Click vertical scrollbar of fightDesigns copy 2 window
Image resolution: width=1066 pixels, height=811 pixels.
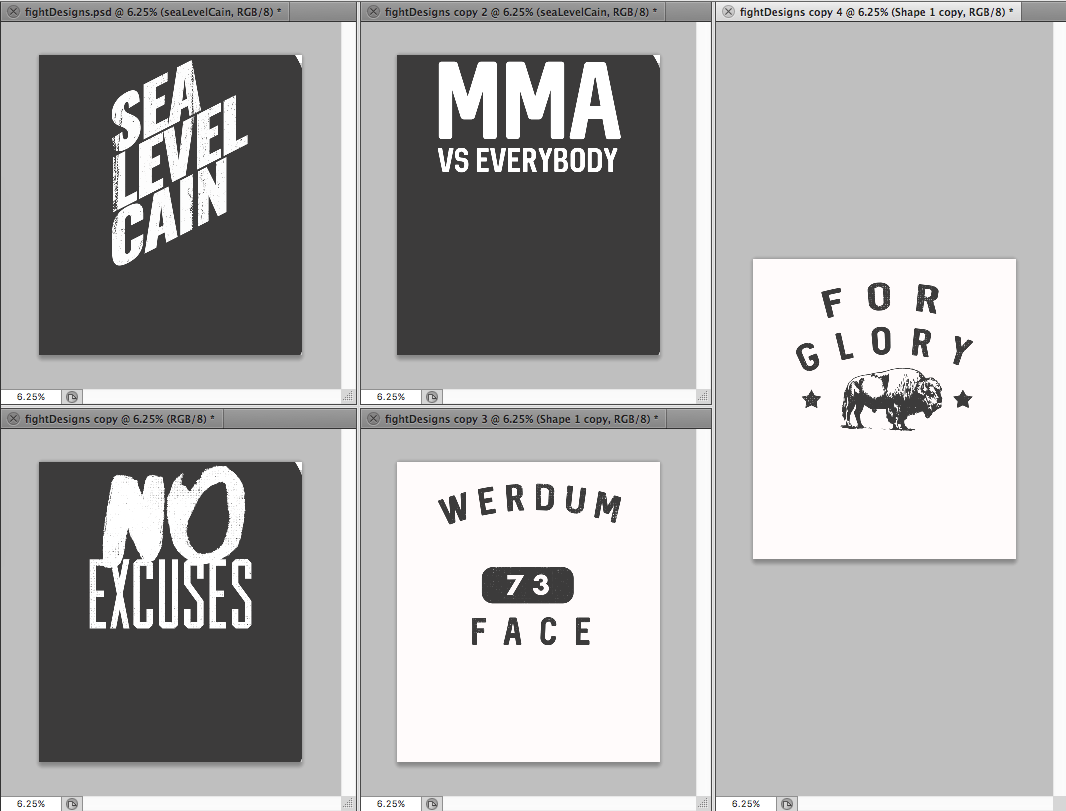point(703,205)
